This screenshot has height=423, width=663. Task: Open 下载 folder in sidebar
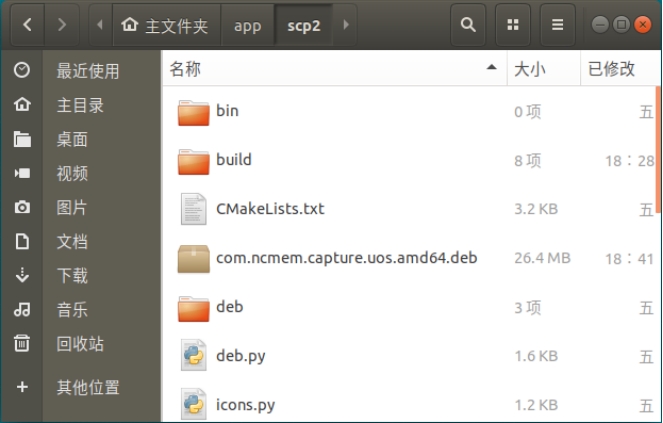click(x=72, y=275)
